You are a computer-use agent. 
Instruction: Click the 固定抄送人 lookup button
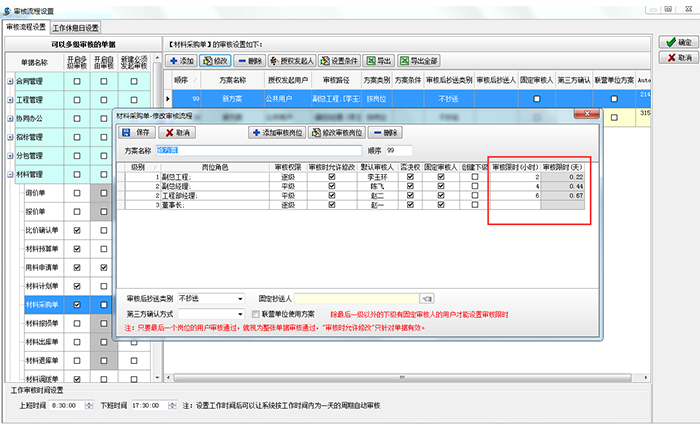click(427, 298)
